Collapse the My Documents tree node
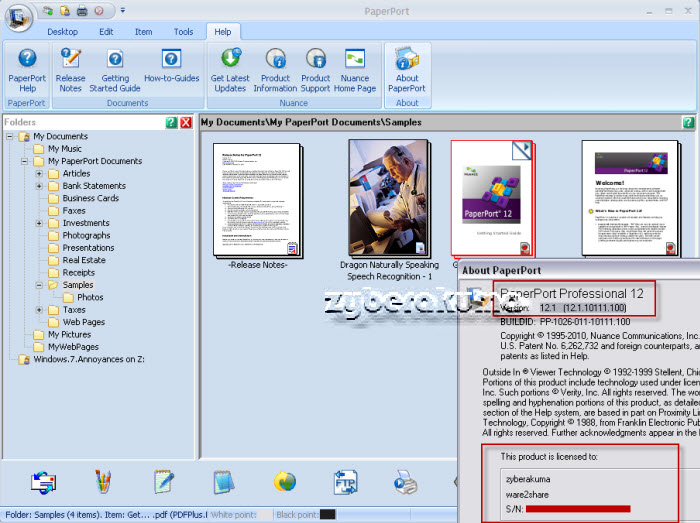 click(9, 137)
